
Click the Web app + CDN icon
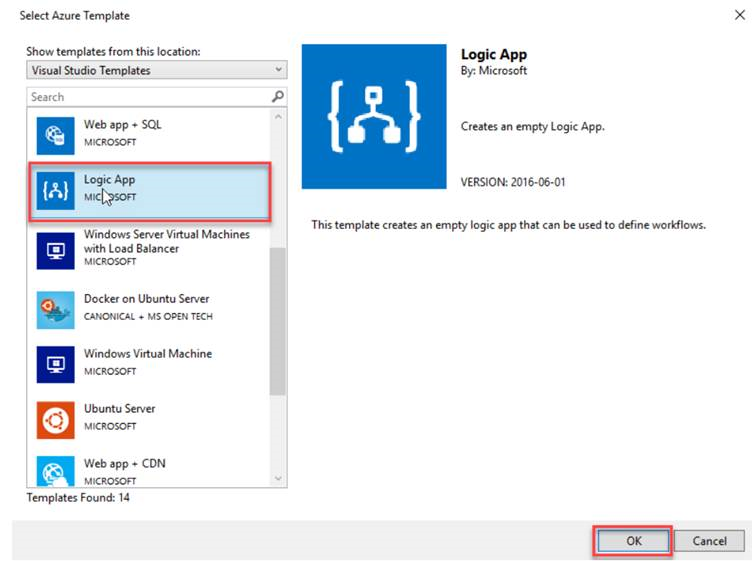(55, 470)
